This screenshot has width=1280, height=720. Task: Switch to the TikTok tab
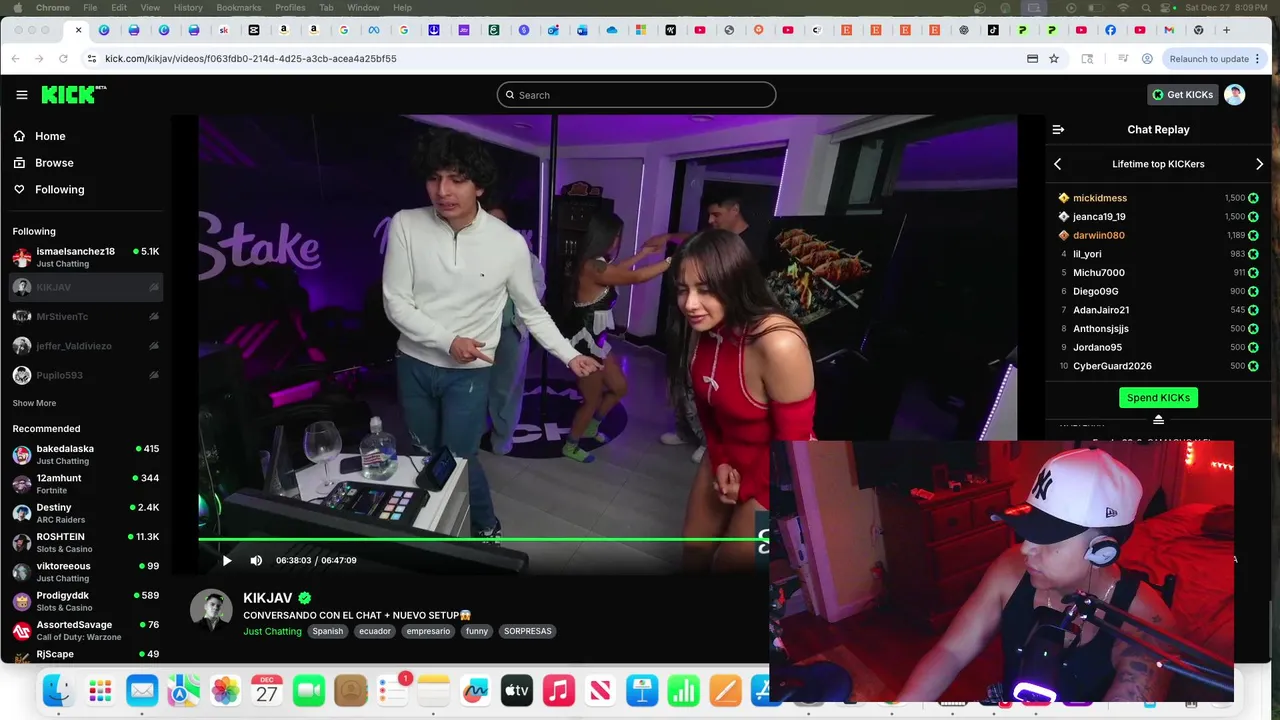click(993, 30)
